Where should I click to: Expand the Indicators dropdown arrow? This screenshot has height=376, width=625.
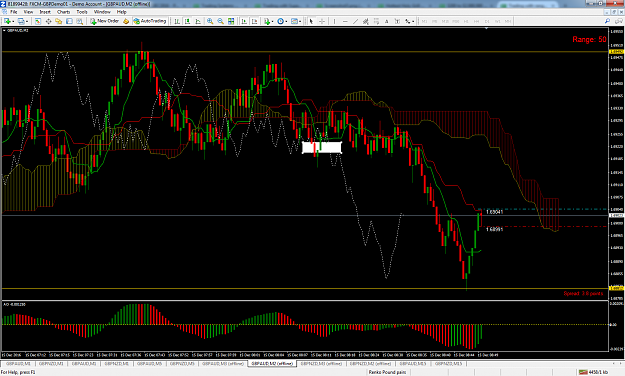[x=272, y=21]
